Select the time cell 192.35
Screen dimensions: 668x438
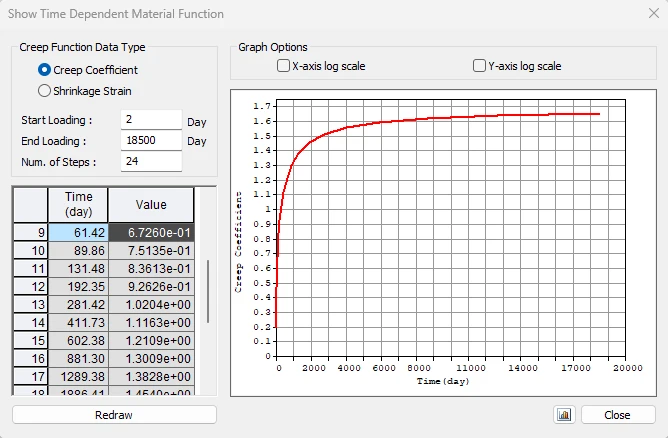pos(78,286)
